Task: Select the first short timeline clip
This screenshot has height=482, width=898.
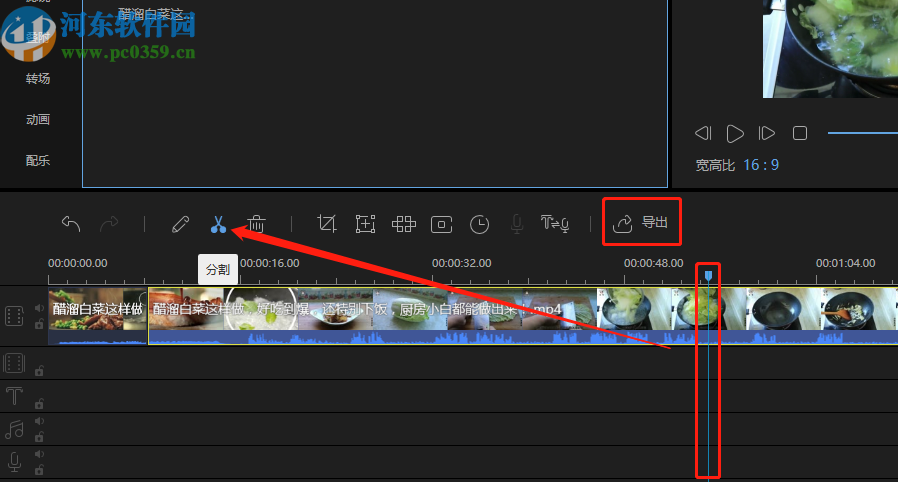Action: 97,316
